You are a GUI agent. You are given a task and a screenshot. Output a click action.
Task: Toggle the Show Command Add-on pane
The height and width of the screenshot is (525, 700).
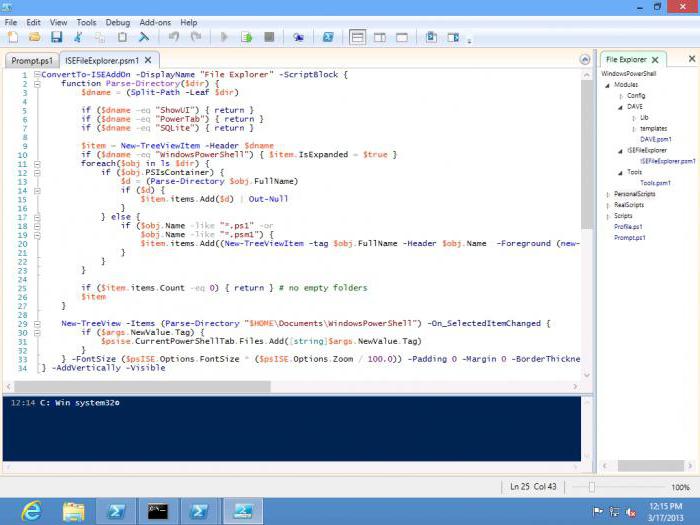[x=453, y=37]
